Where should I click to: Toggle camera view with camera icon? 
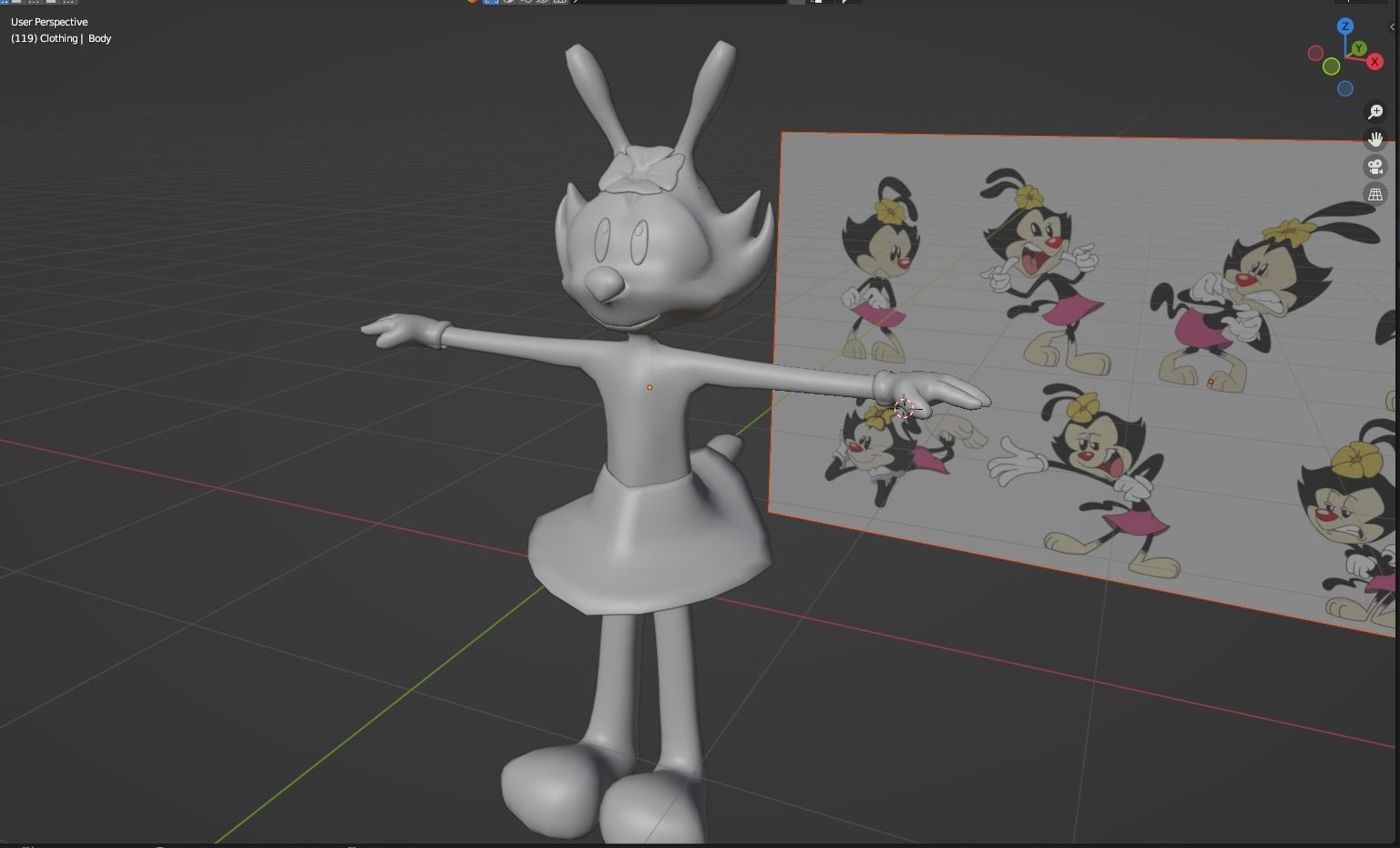(1375, 167)
